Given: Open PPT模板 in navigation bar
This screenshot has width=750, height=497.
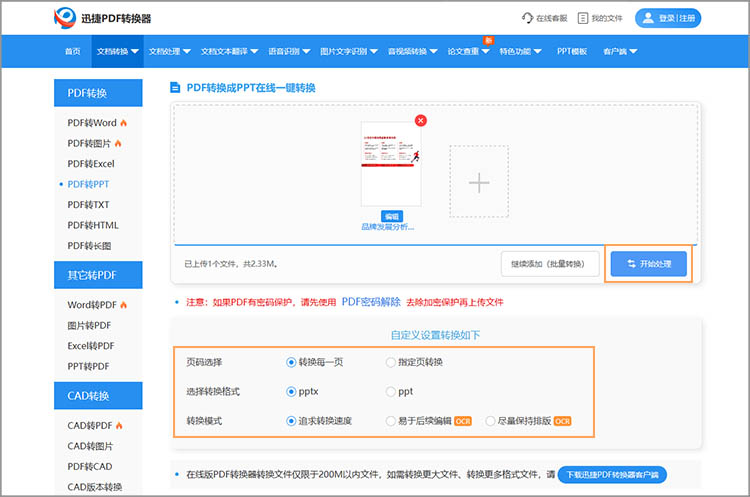Looking at the screenshot, I should click(572, 51).
